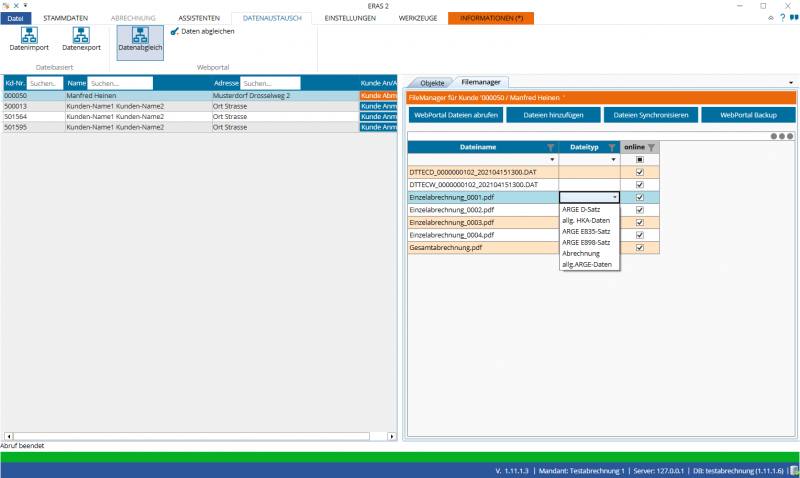Open the Dateityp filter row dropdown
800x478 pixels.
tap(613, 160)
